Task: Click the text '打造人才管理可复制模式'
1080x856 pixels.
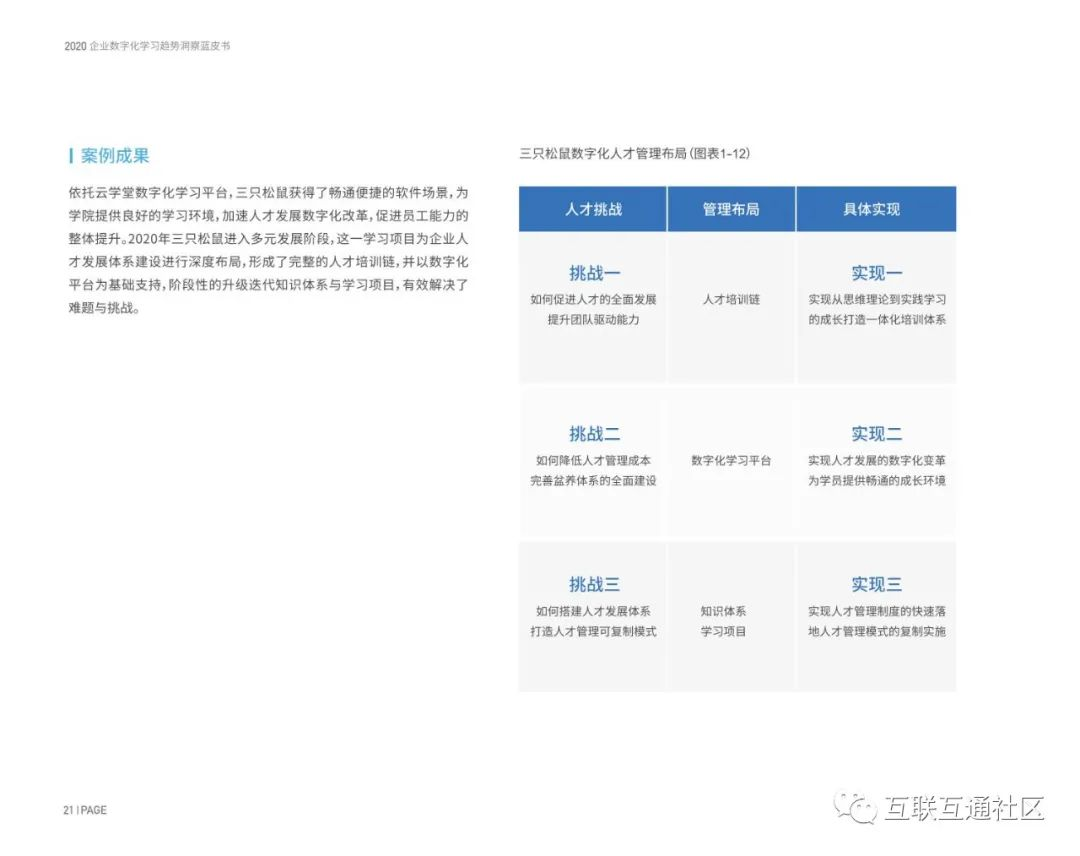Action: 593,631
